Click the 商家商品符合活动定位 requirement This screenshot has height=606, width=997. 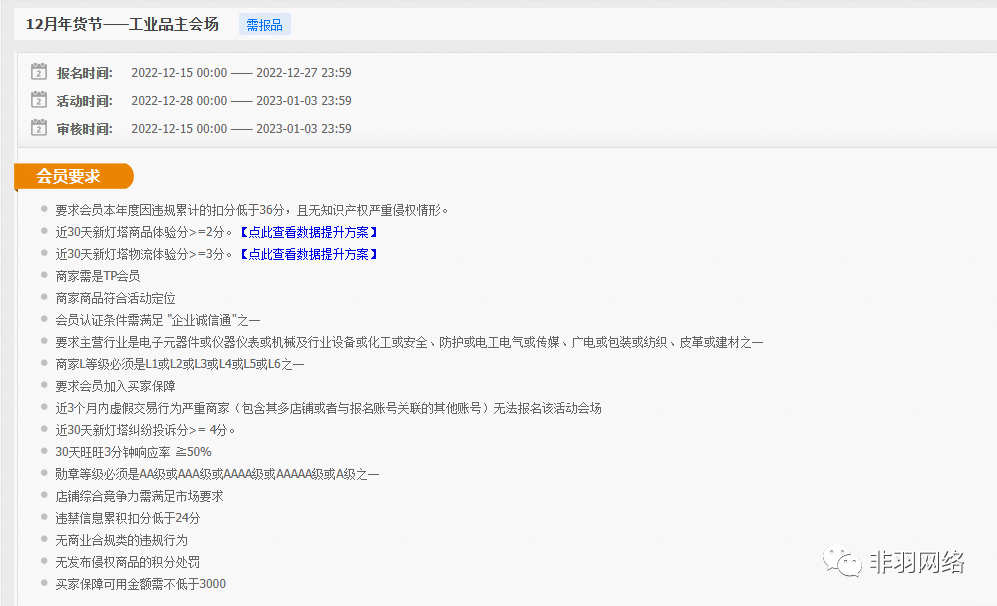pos(116,298)
